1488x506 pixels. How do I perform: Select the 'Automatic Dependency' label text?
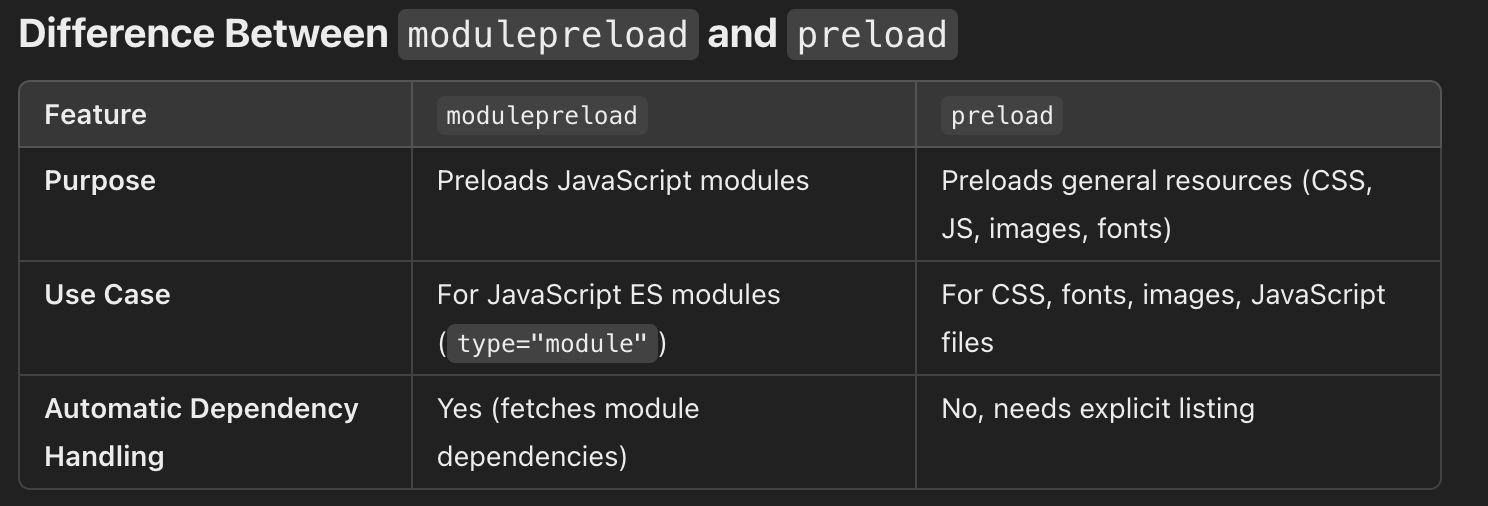tap(201, 409)
